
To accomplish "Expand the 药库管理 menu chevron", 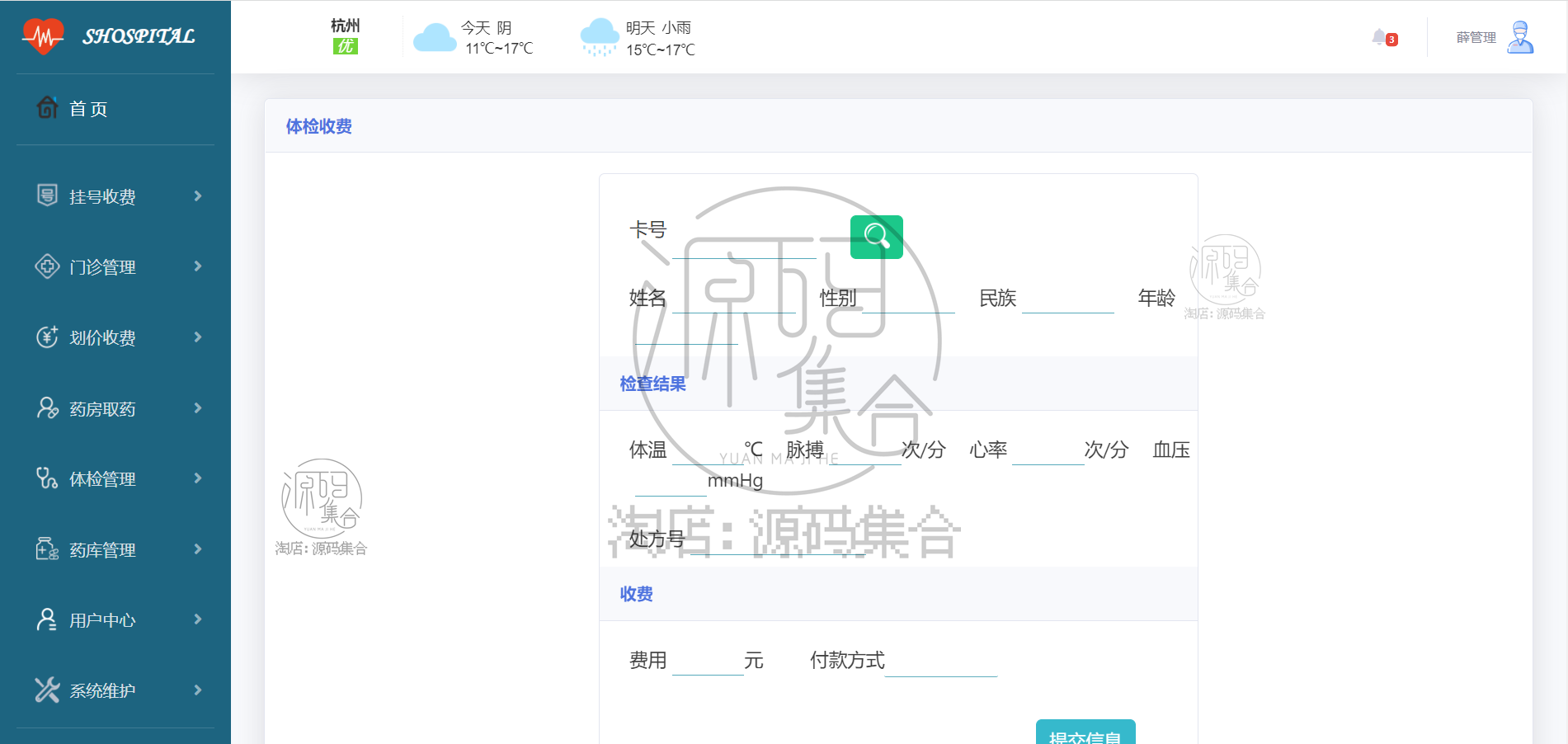I will [x=198, y=549].
